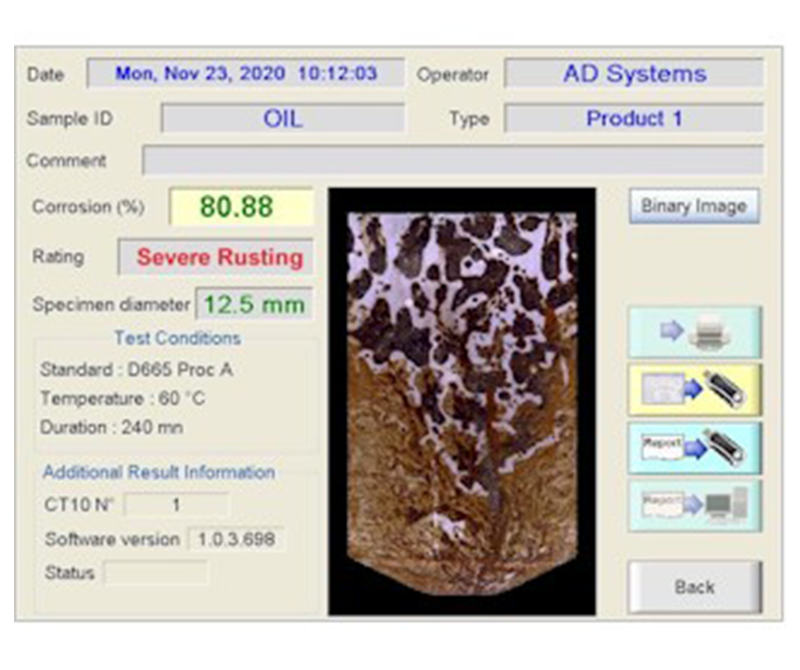Select the Severe Rusting rating box
This screenshot has height=670, width=800.
tap(218, 257)
